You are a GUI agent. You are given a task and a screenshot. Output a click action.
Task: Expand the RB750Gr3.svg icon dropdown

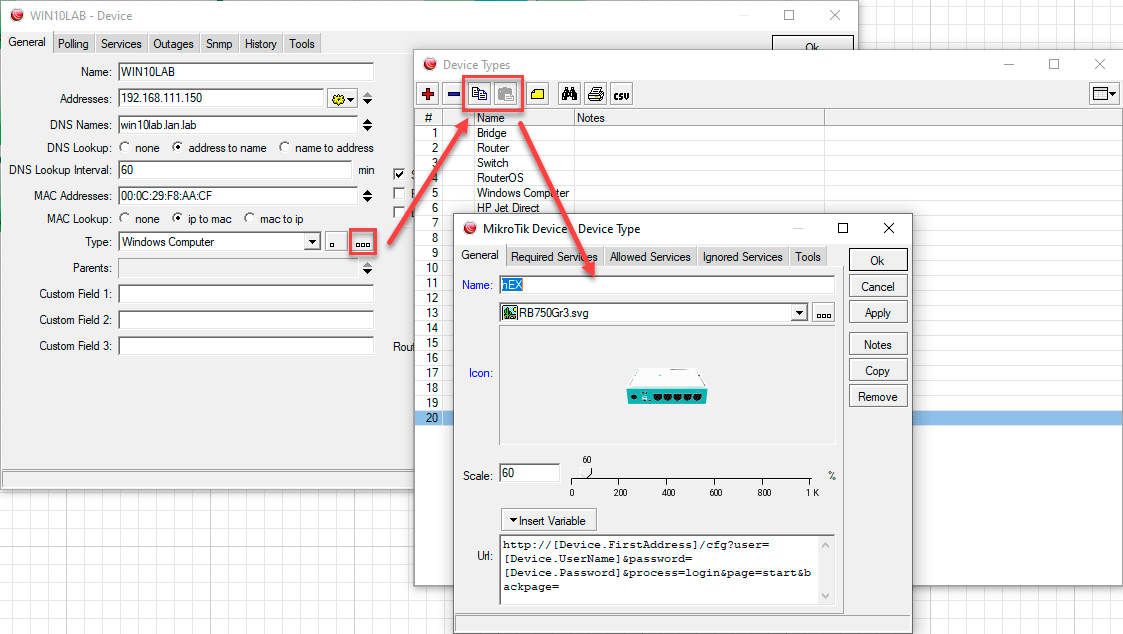tap(798, 313)
